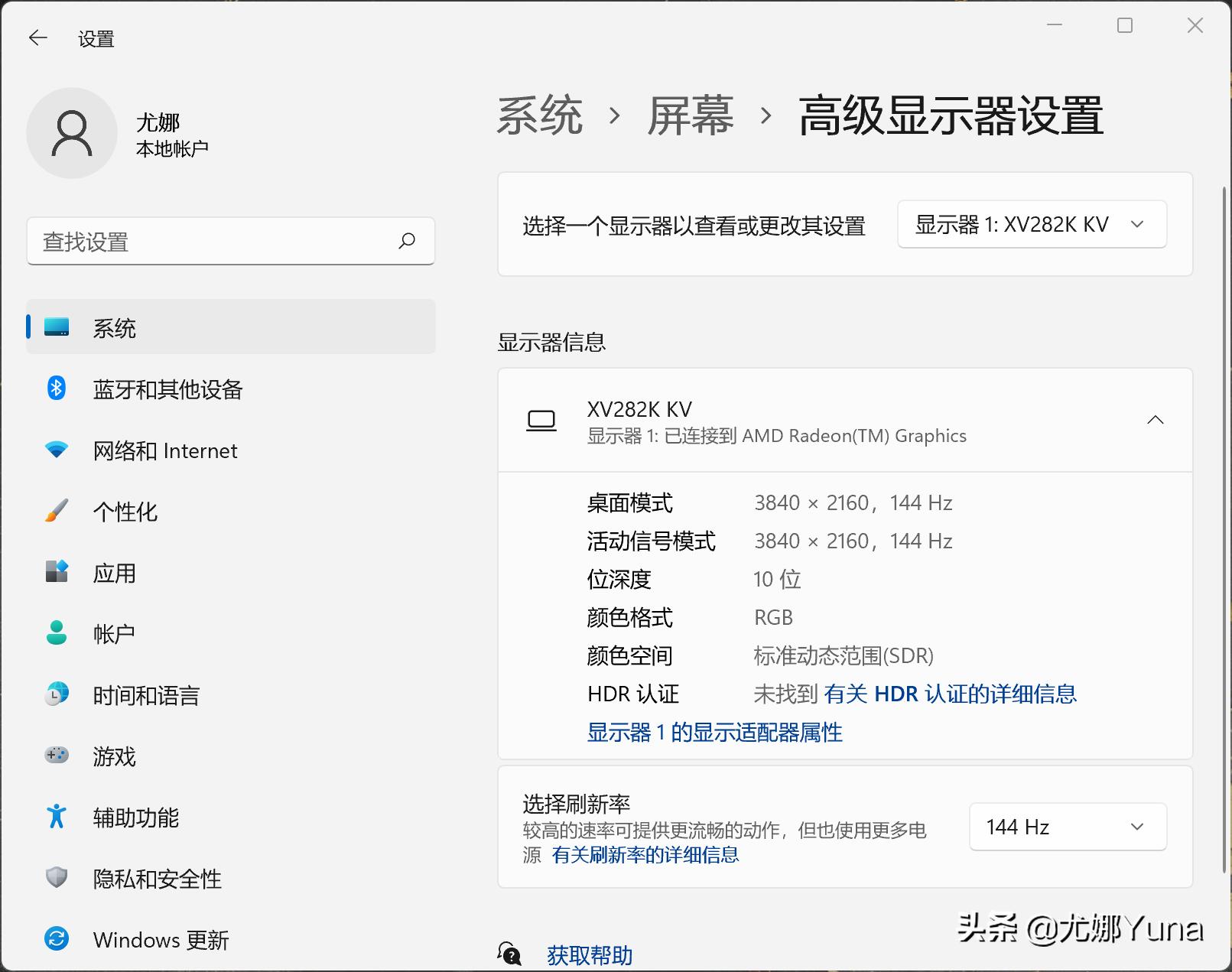Select the 帐户 user icon in sidebar
The height and width of the screenshot is (972, 1232).
(57, 633)
